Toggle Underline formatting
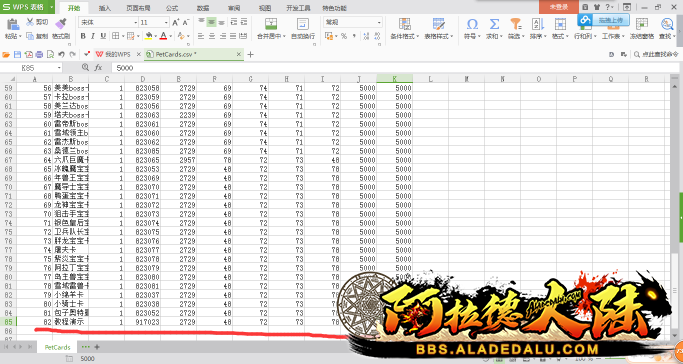683x364 pixels. coord(103,36)
